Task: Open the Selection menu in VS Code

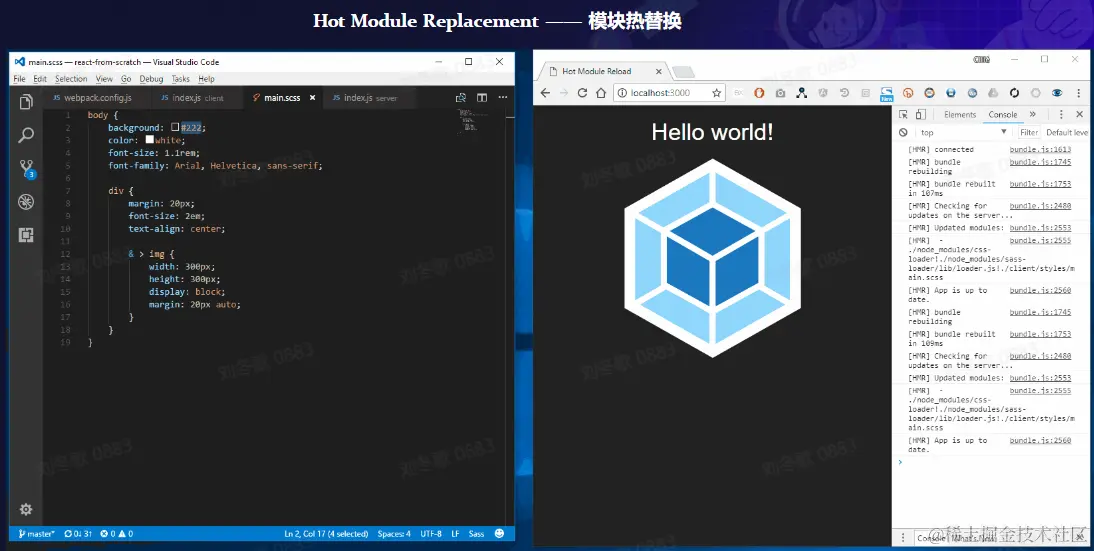Action: 71,79
